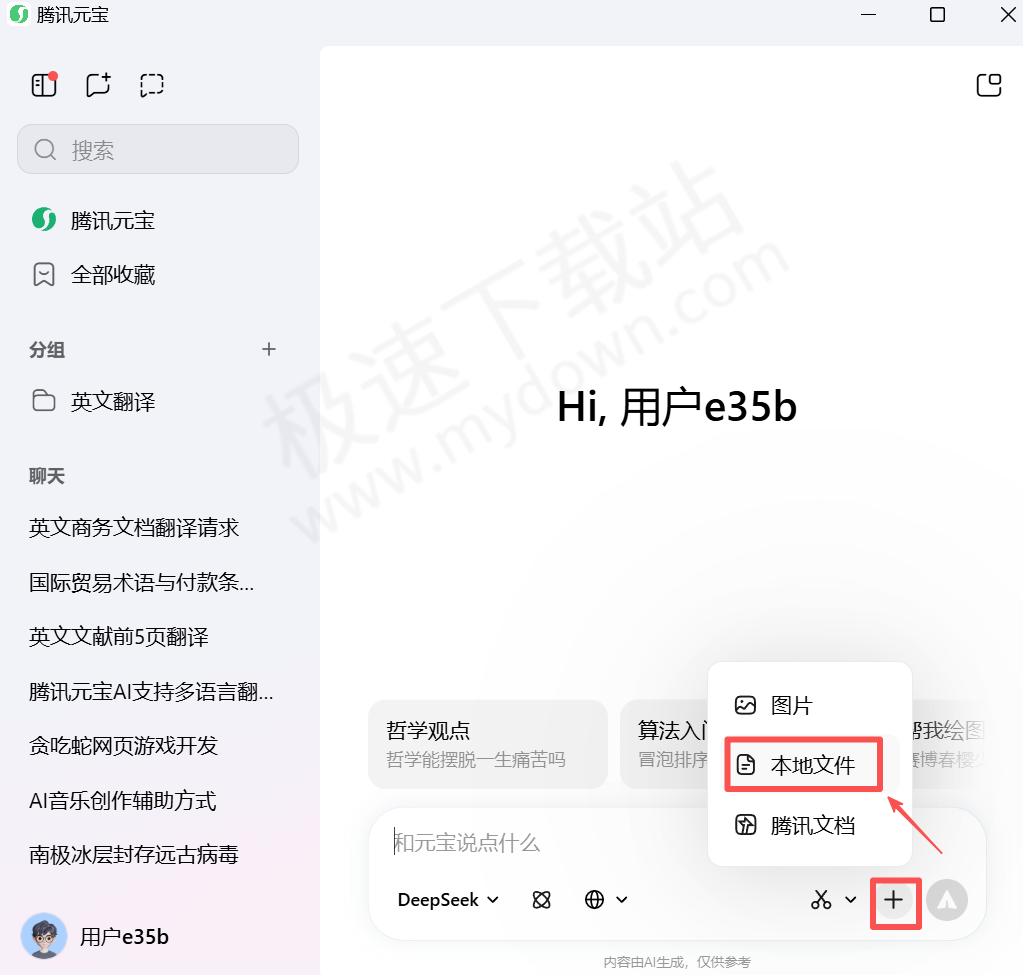
Task: Click the search input field
Action: pyautogui.click(x=157, y=148)
